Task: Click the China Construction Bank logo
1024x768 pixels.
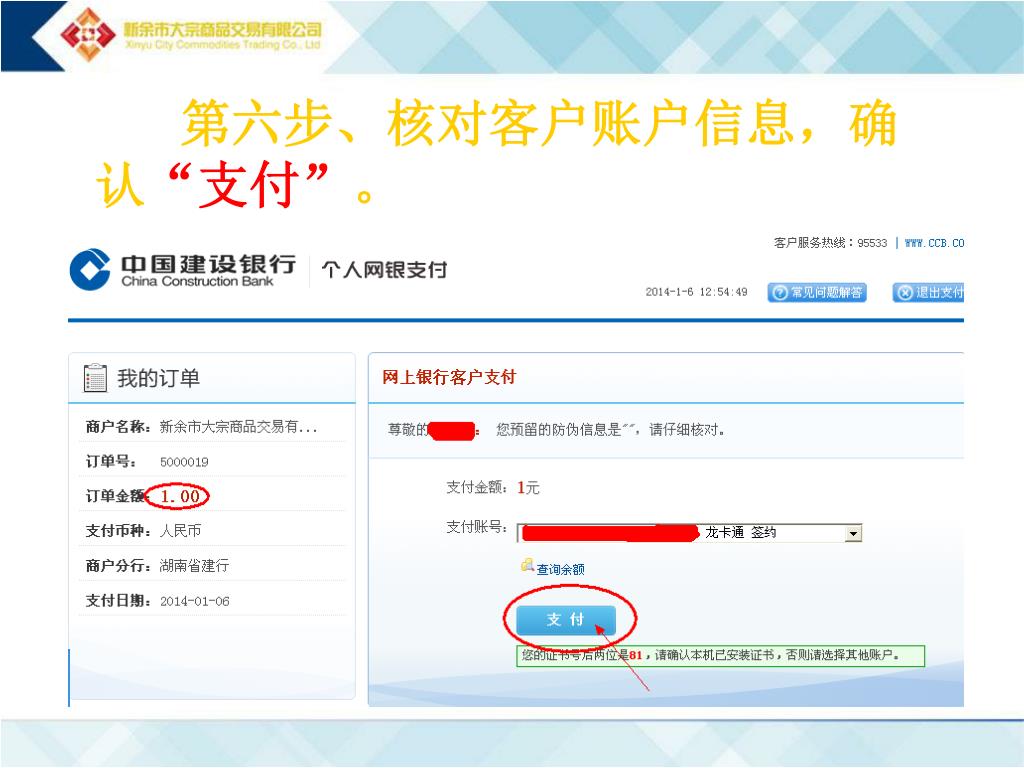Action: pos(183,270)
